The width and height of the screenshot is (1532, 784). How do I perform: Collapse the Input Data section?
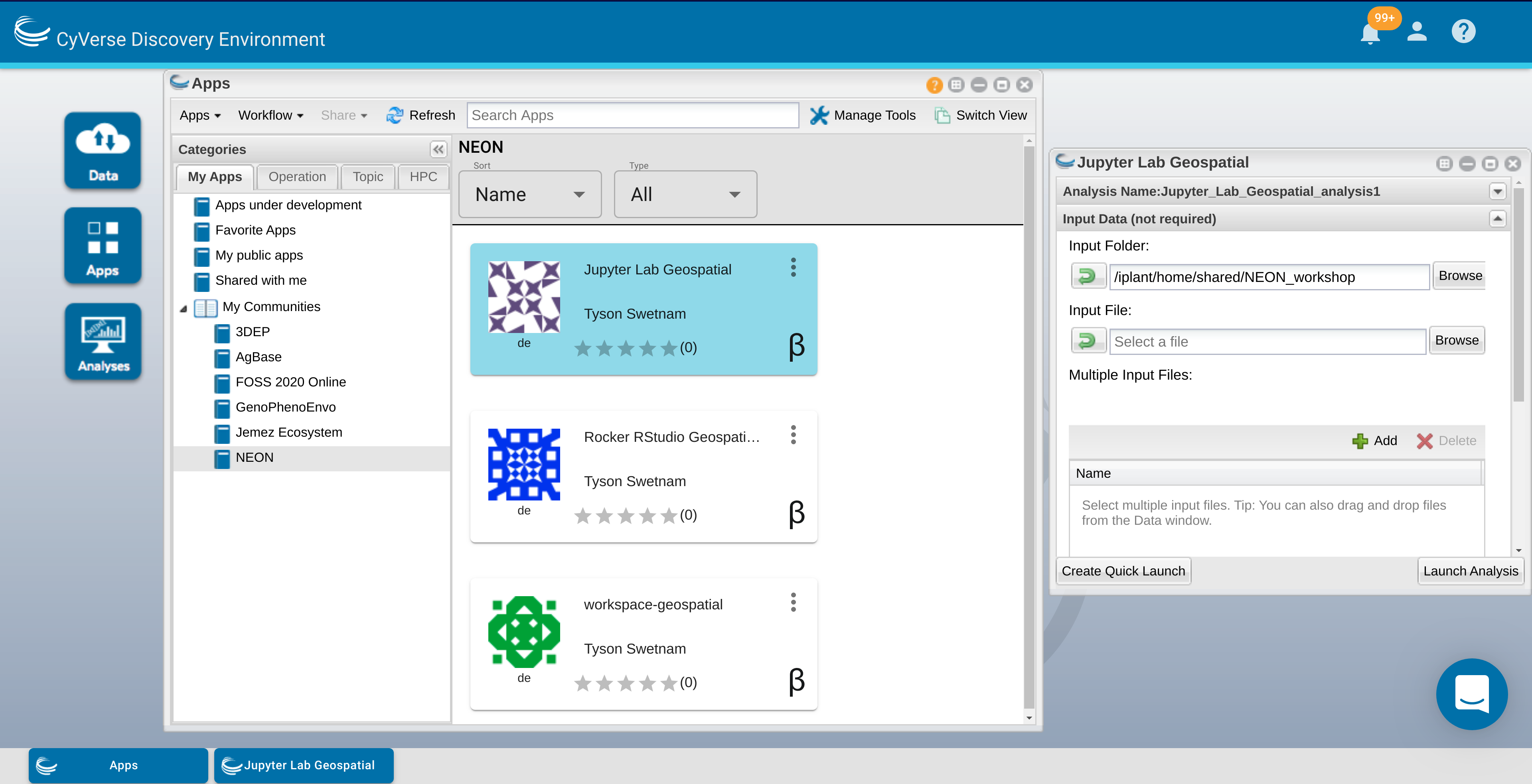coord(1498,219)
